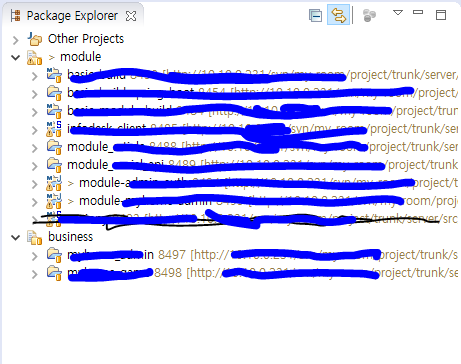The height and width of the screenshot is (364, 461).
Task: Click the Package Explorer tab icon
Action: pos(15,16)
